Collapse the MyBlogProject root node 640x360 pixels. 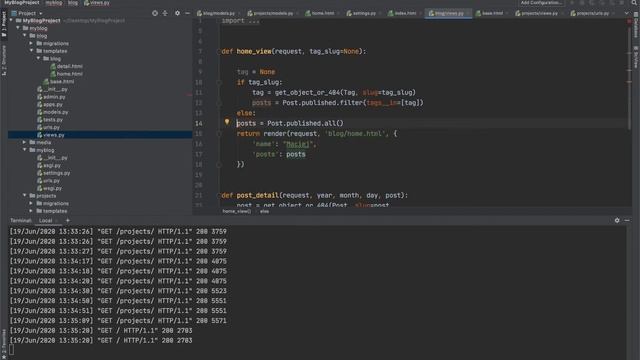[11, 20]
